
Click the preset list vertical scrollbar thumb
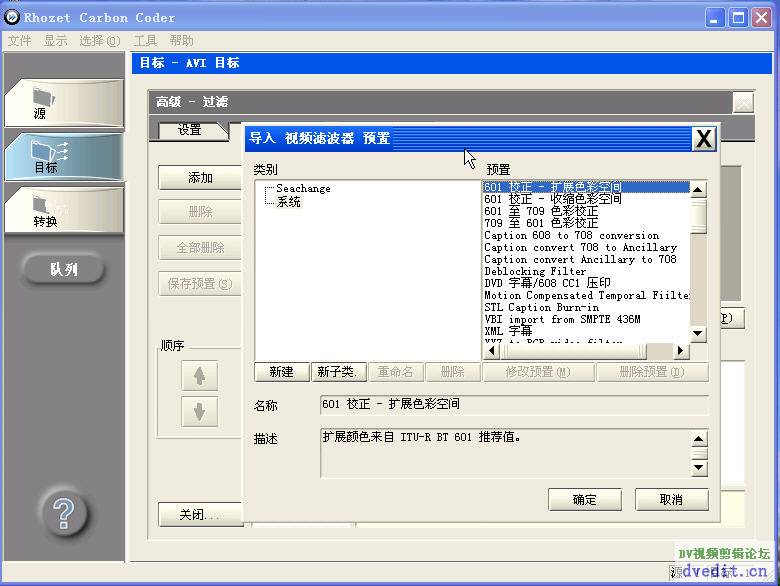[698, 215]
